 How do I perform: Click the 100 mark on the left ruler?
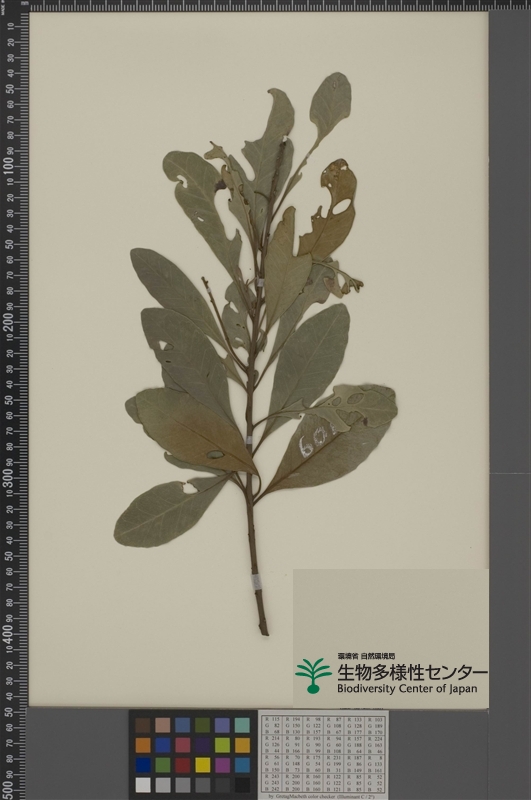tap(9, 166)
